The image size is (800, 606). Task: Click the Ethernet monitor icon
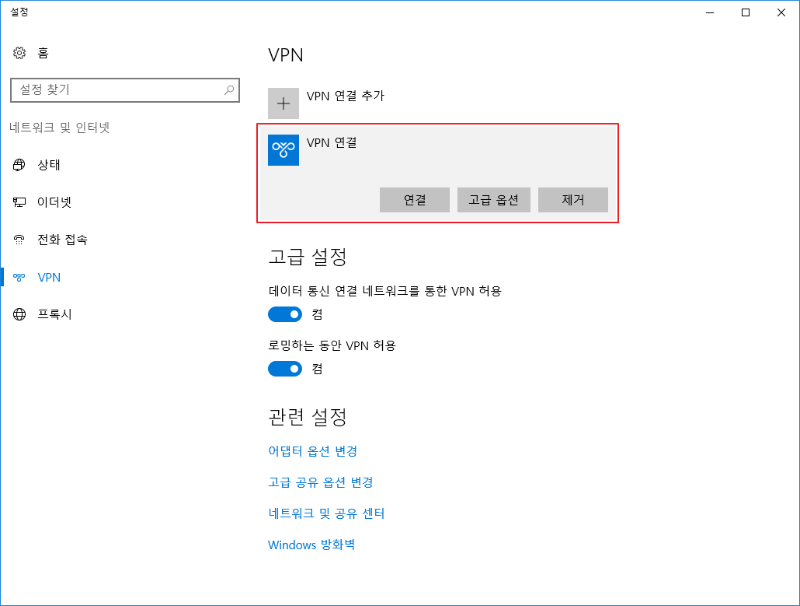19,202
